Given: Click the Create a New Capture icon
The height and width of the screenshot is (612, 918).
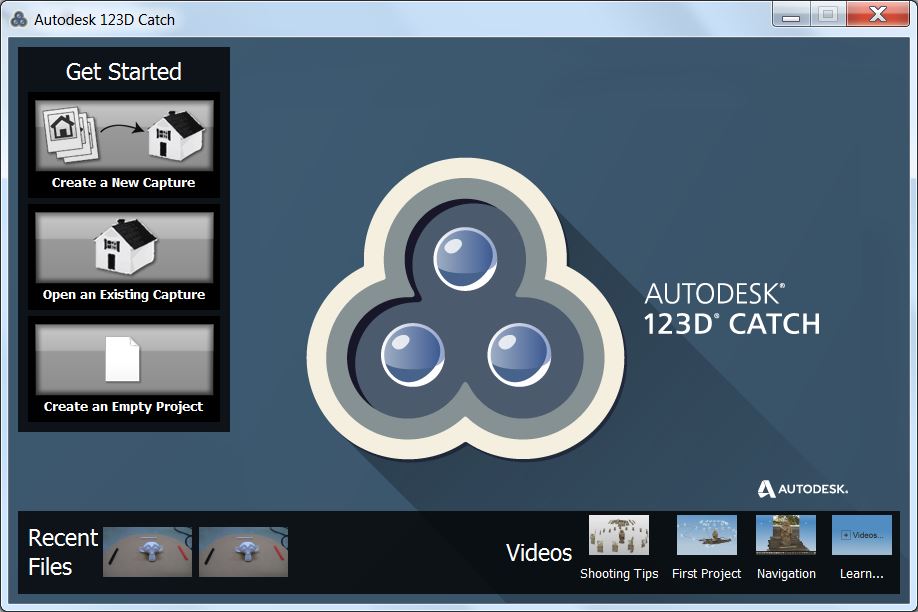Looking at the screenshot, I should point(124,135).
